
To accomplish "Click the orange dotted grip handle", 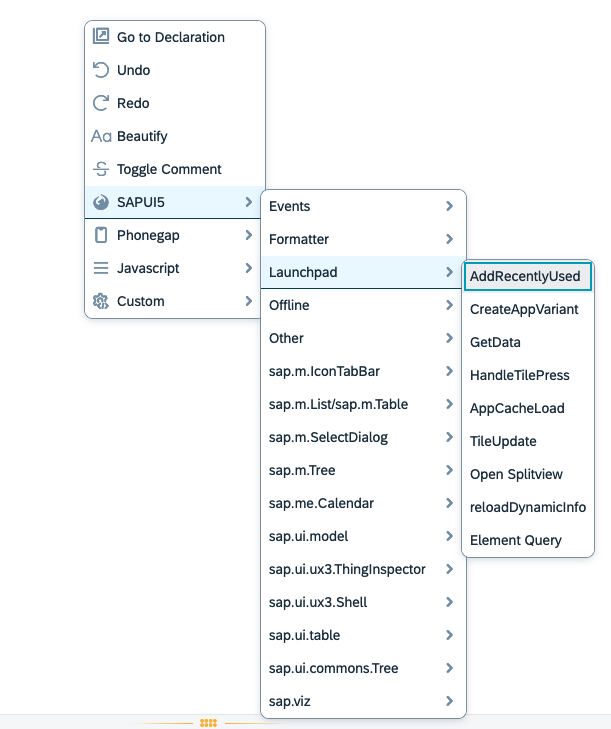I will pyautogui.click(x=208, y=722).
